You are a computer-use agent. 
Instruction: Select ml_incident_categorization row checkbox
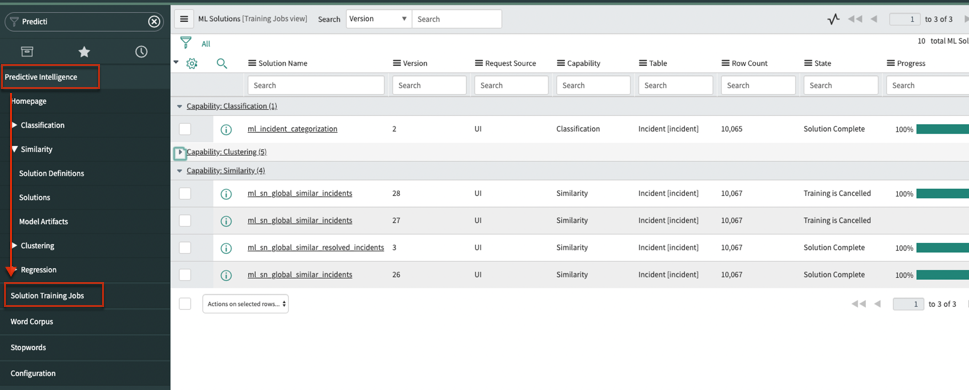(185, 129)
